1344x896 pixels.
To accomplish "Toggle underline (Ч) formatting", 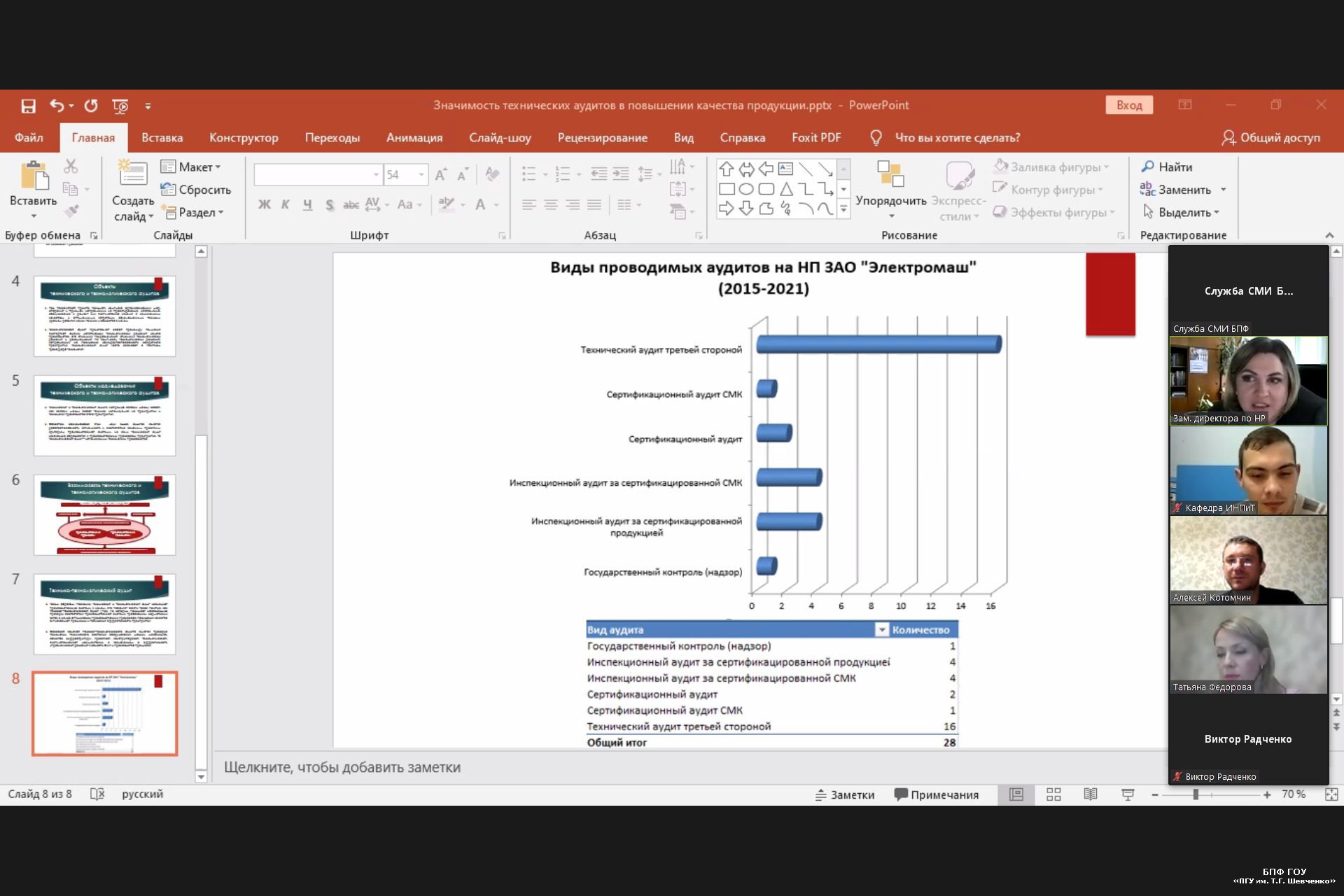I will [x=307, y=204].
